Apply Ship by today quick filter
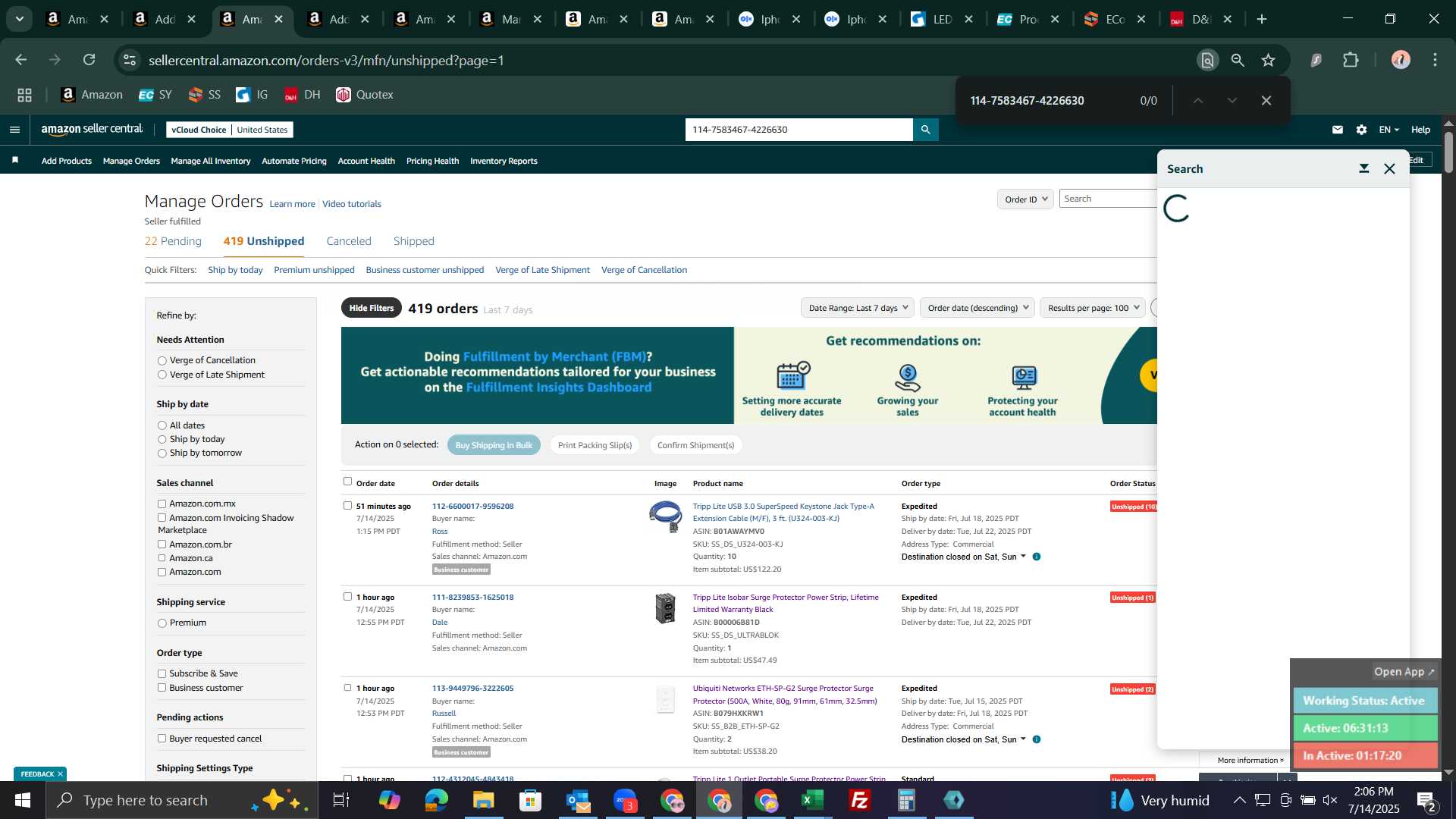Image resolution: width=1456 pixels, height=819 pixels. [x=235, y=270]
